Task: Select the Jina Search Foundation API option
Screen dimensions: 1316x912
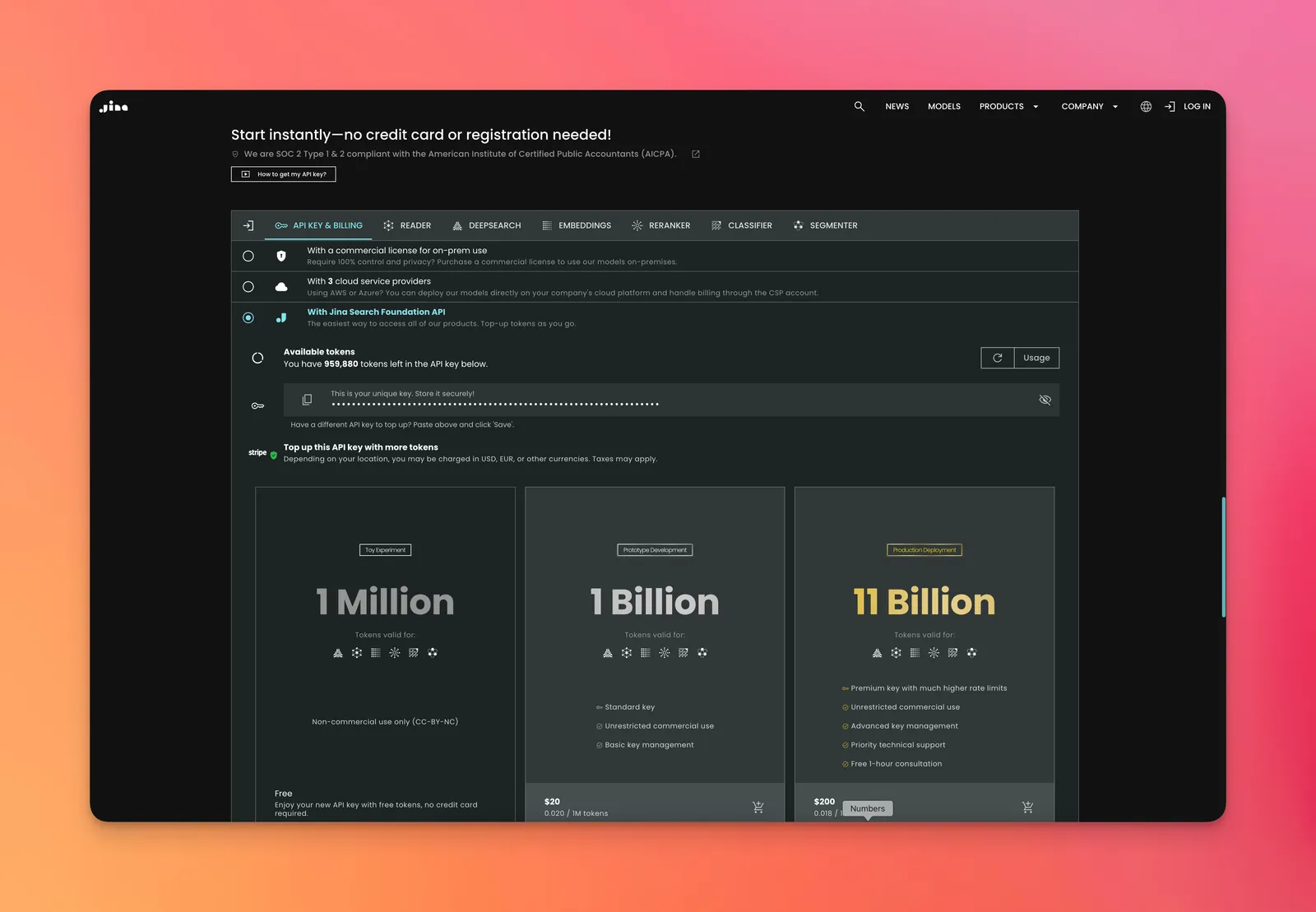Action: coord(248,317)
